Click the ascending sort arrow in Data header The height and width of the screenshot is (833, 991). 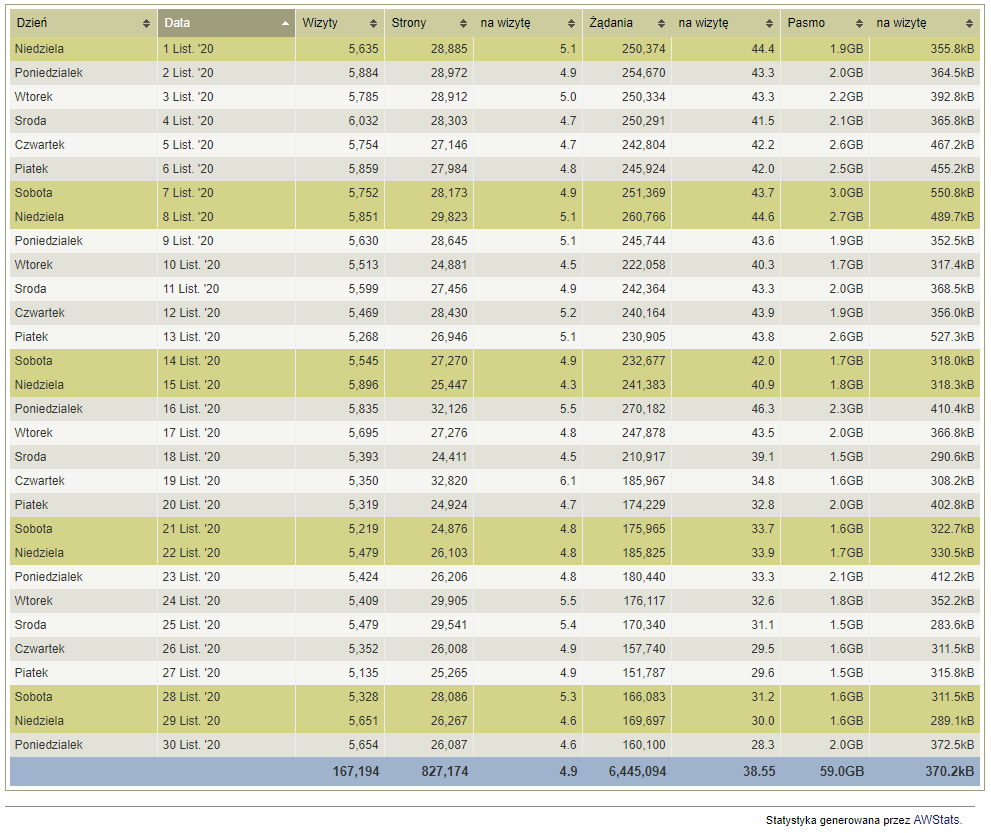(x=285, y=23)
